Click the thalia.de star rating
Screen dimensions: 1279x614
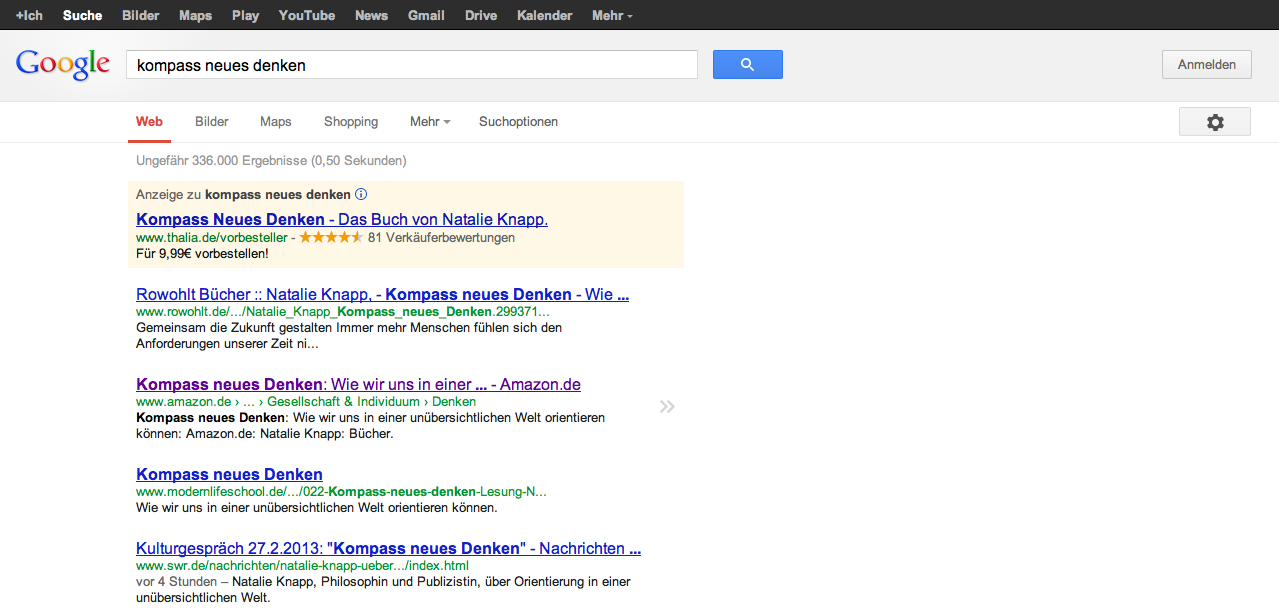[x=330, y=238]
